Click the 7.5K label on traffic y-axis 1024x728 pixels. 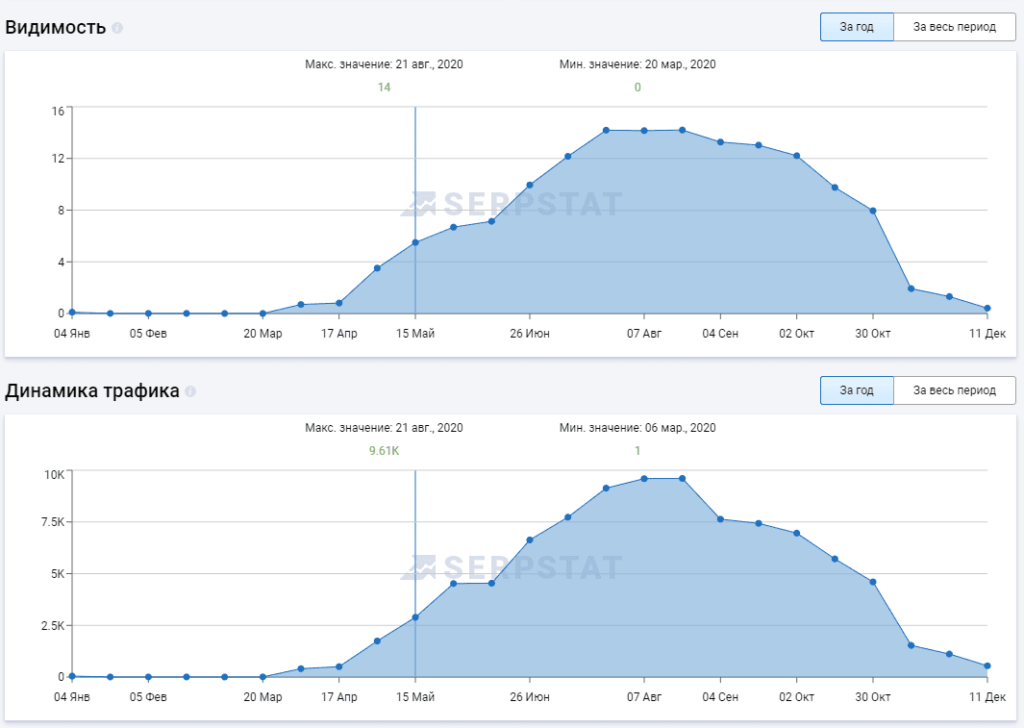click(53, 522)
